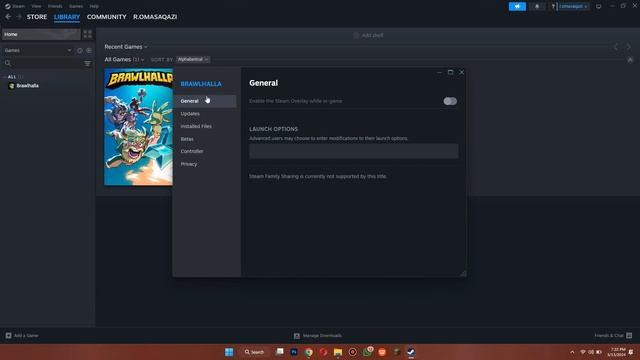Open the clock and date in taskbar
Screen dimensions: 640x360
617,352
